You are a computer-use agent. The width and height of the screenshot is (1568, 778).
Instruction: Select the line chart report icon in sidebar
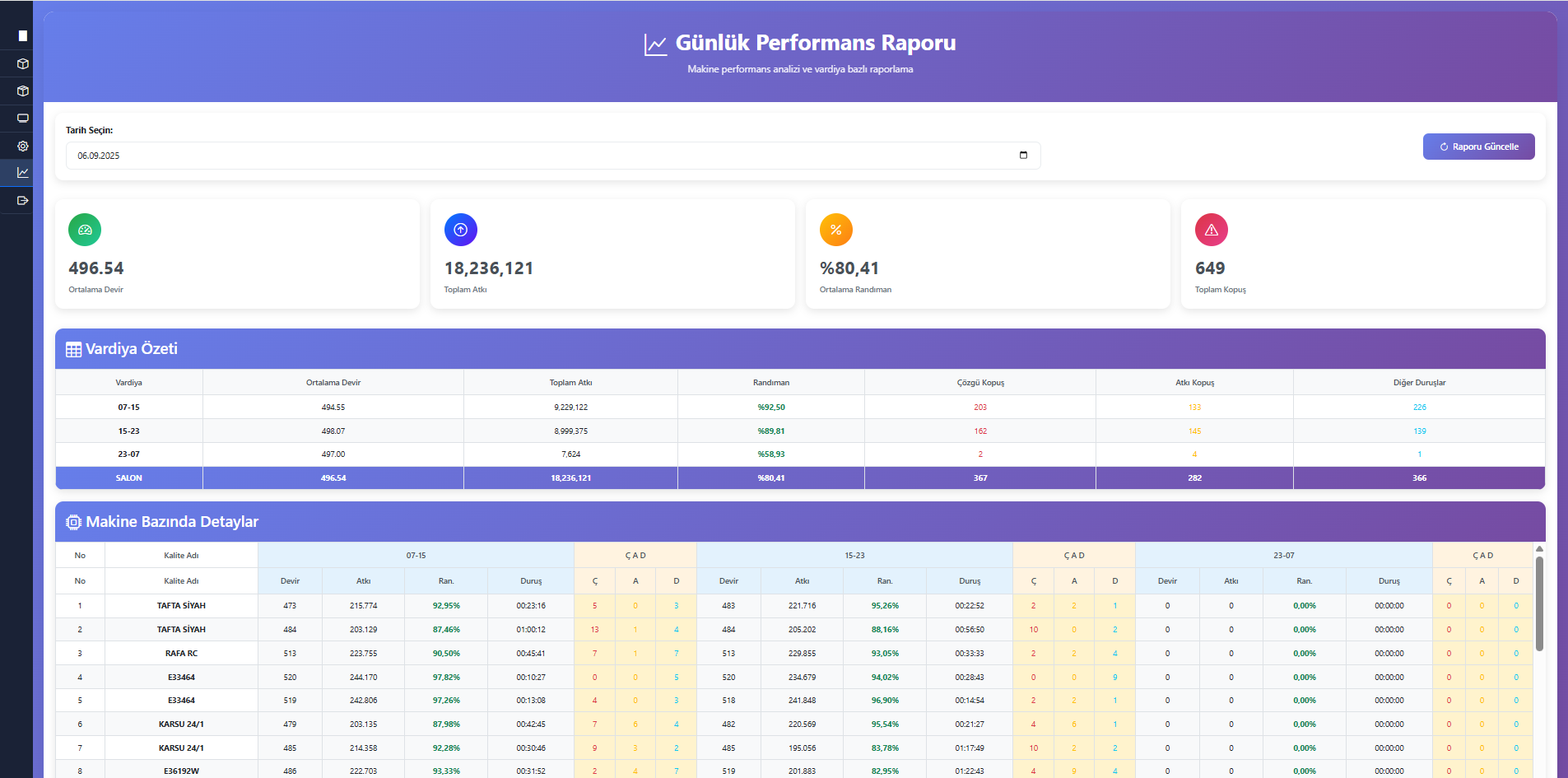point(23,173)
